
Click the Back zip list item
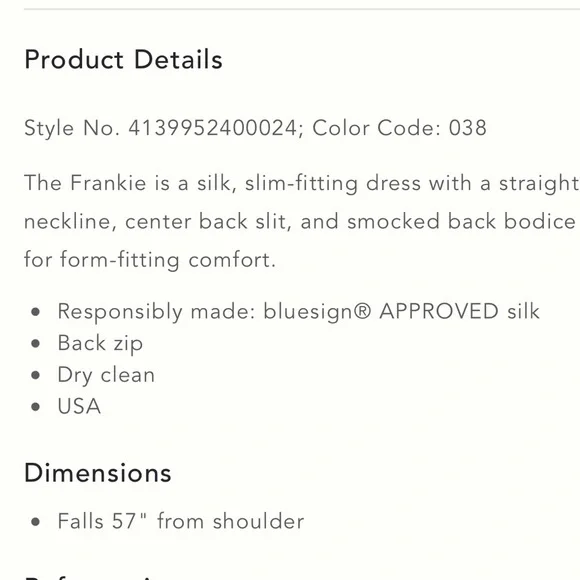(100, 344)
